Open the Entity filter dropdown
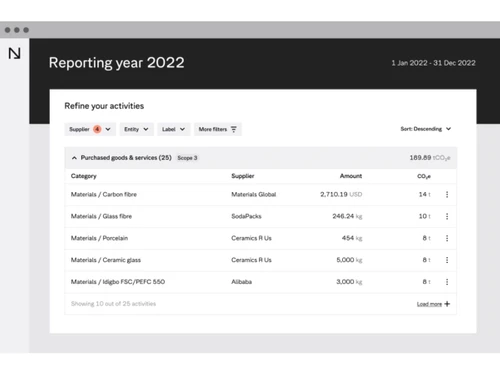Image resolution: width=500 pixels, height=375 pixels. 137,129
